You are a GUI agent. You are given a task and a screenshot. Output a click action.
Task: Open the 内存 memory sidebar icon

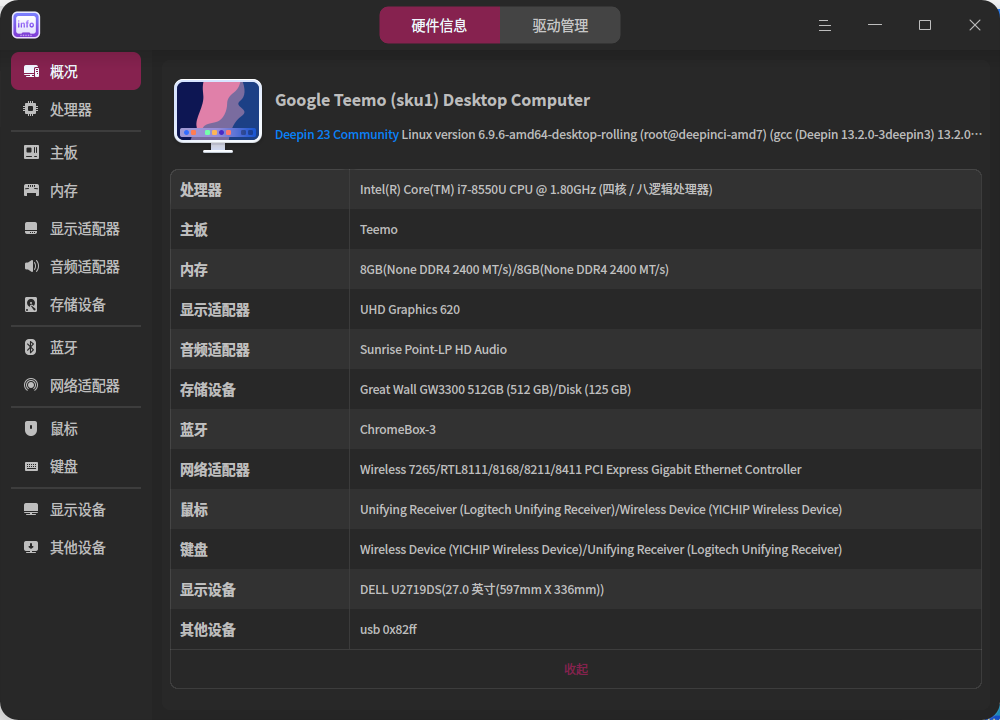[31, 190]
